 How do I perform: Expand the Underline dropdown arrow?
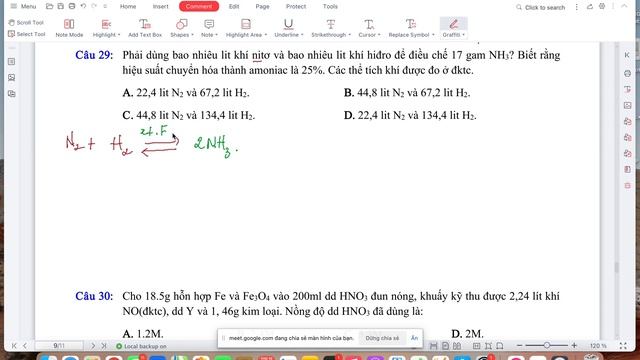pyautogui.click(x=302, y=35)
